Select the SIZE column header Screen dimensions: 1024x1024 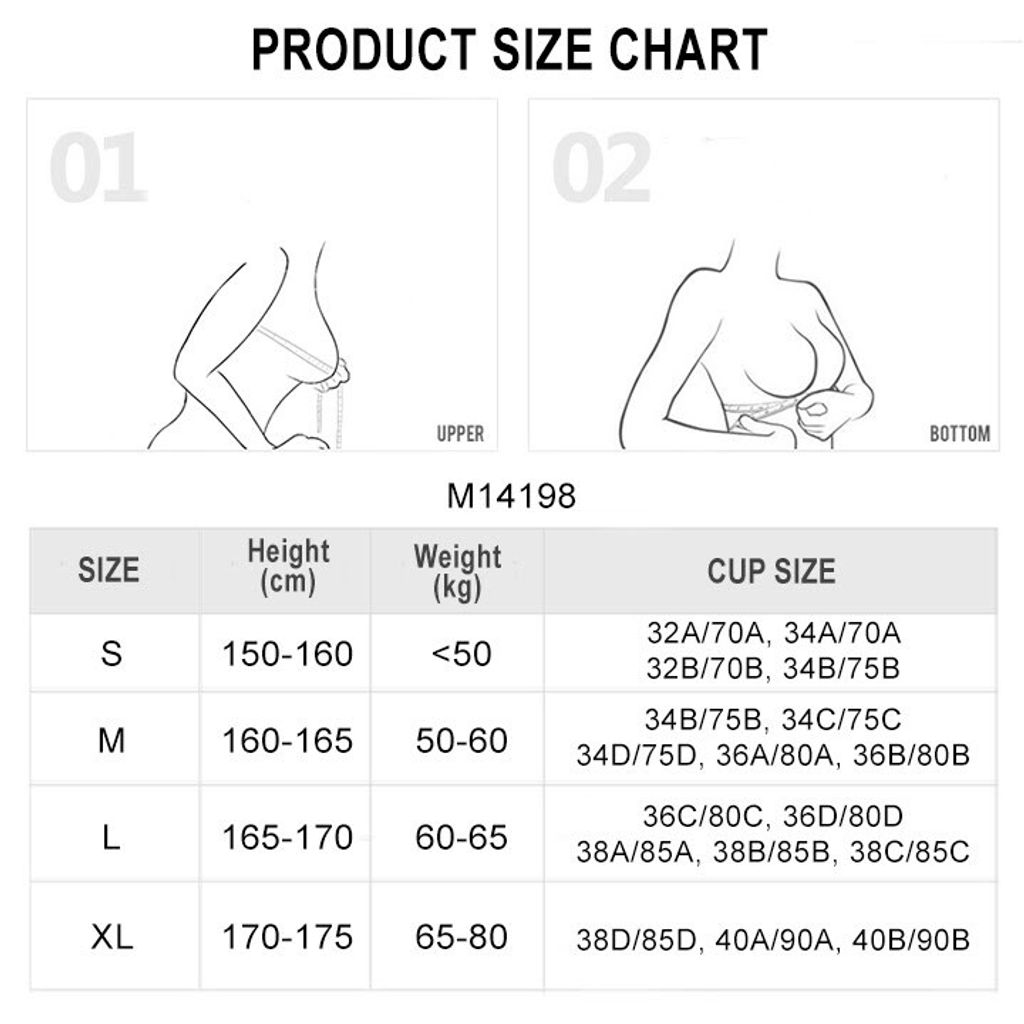tap(109, 570)
